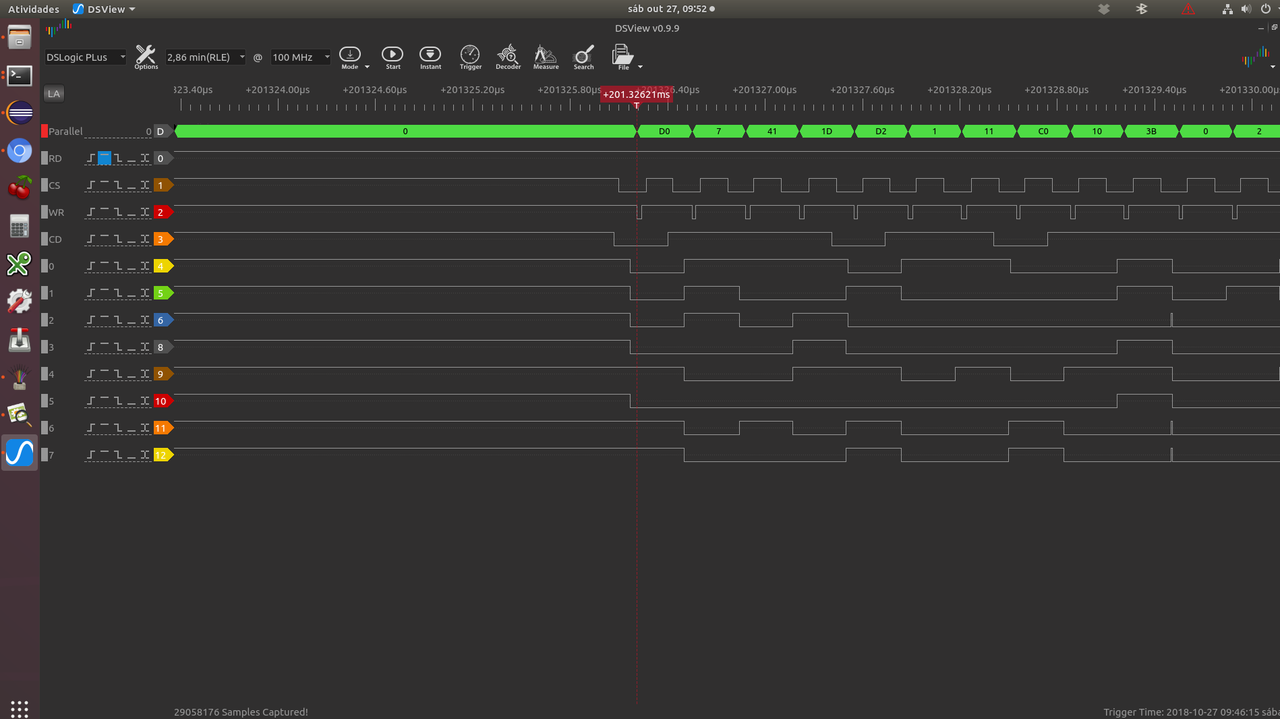Toggle channel 7 either-edge trigger
The image size is (1280, 719).
tap(145, 455)
